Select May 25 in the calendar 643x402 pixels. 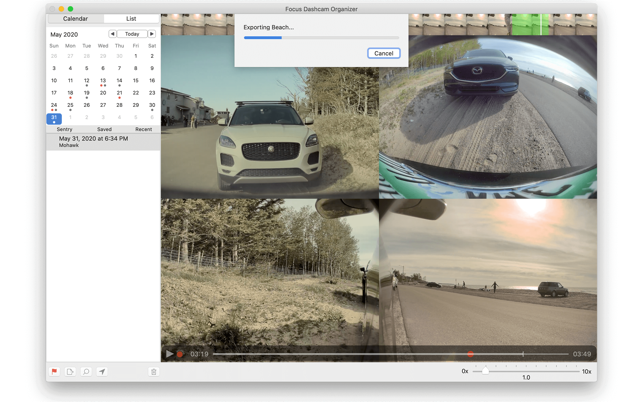click(x=70, y=105)
